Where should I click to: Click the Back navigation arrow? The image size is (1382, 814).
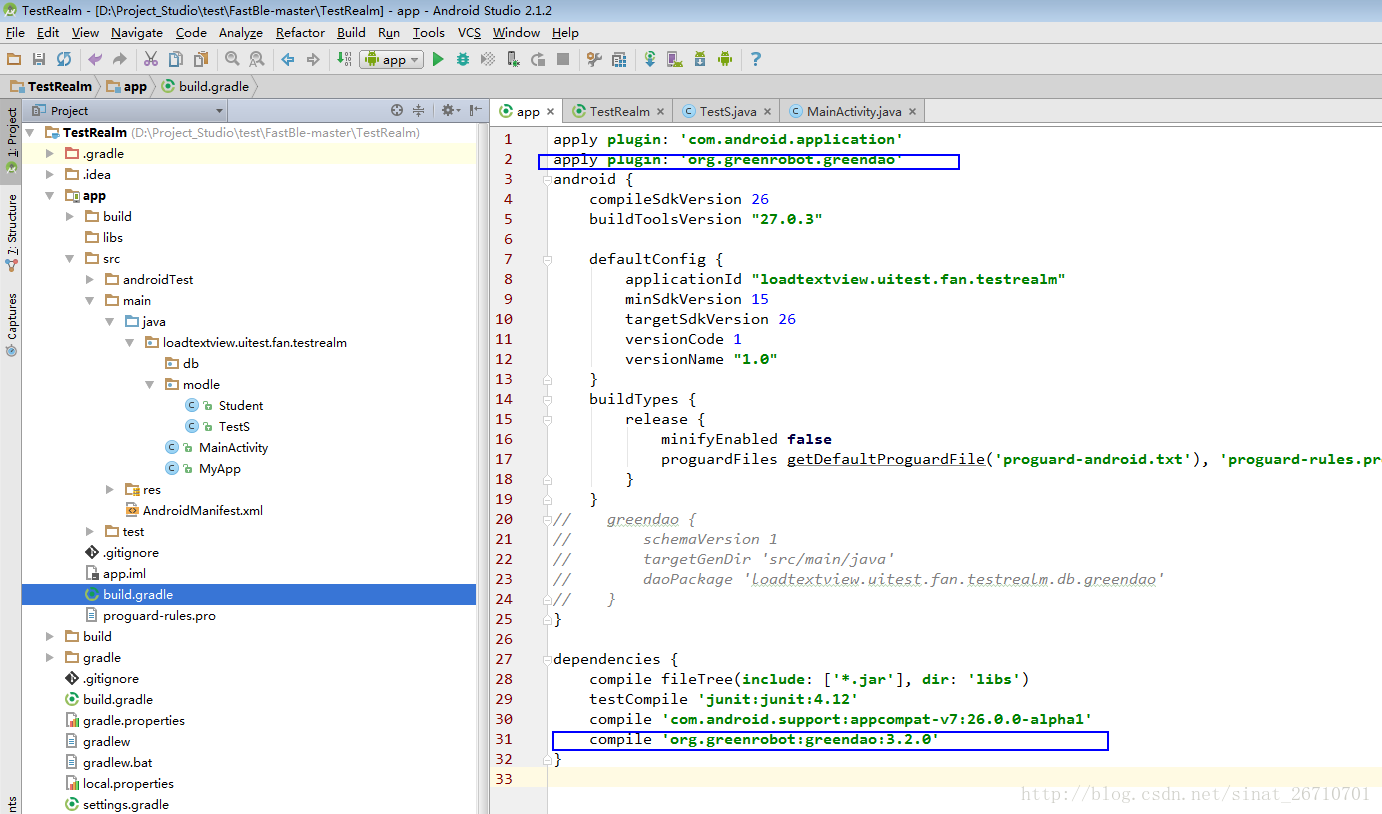[x=288, y=60]
